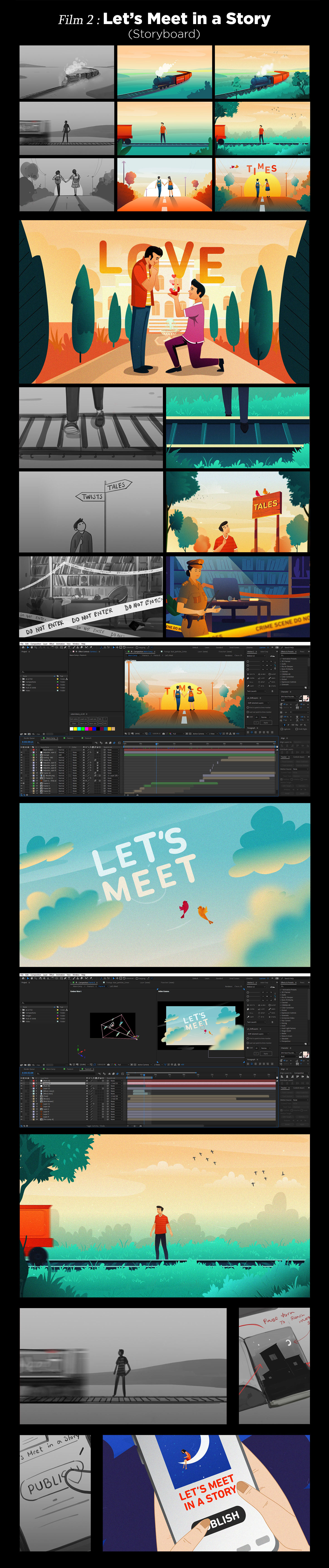Click Search Help field in first After Effects

tap(295, 648)
